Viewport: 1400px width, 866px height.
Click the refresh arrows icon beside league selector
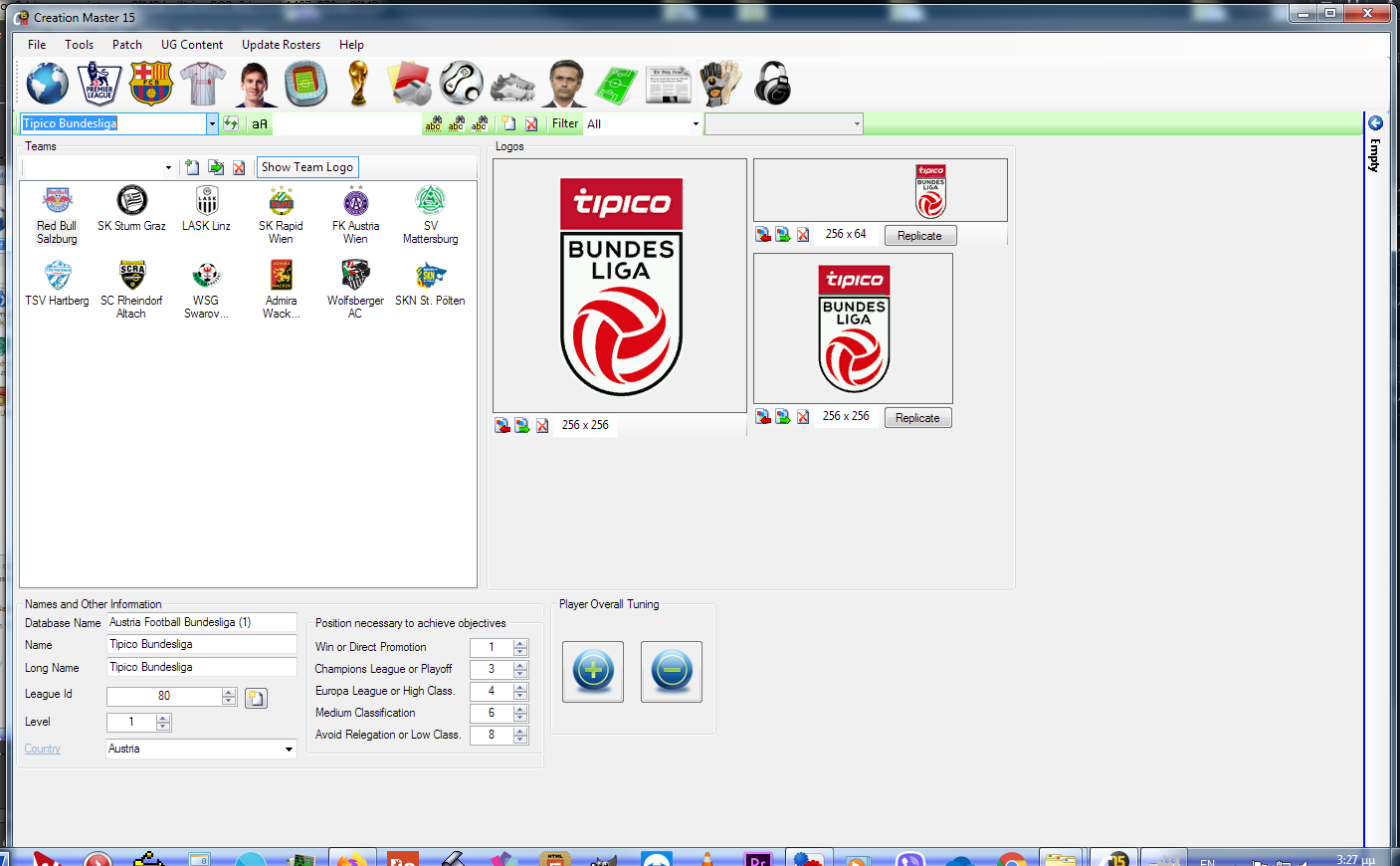(x=231, y=123)
